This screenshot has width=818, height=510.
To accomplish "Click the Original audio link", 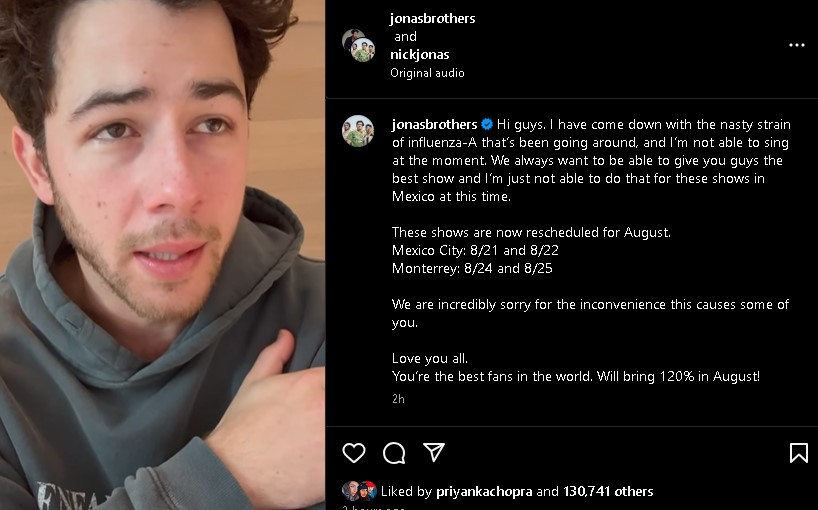I will click(427, 73).
